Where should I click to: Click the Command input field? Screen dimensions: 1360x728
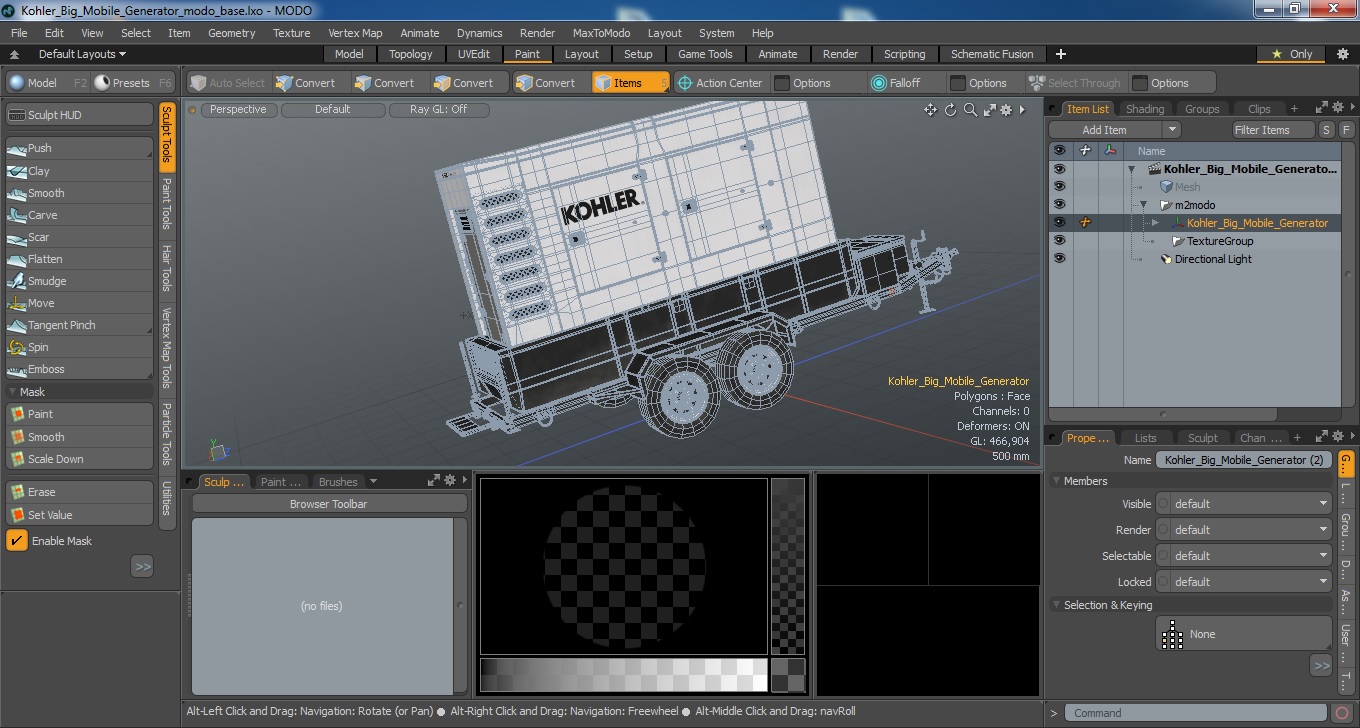[x=1198, y=713]
